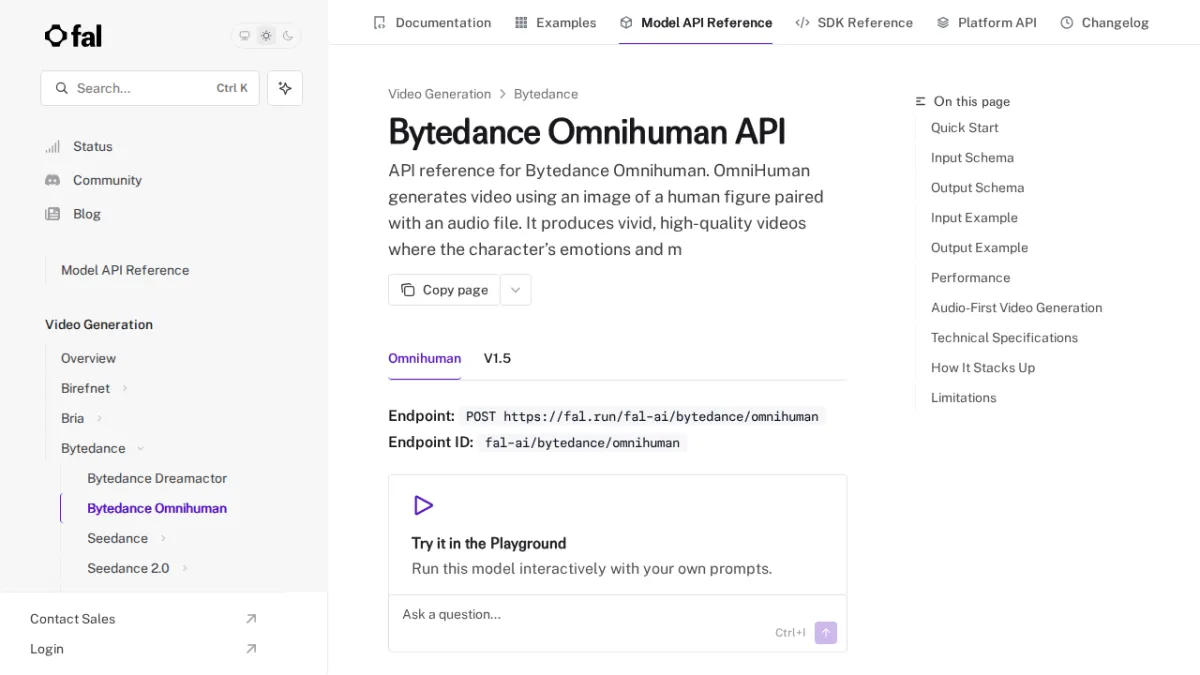Open Model API Reference in sidebar

(125, 270)
